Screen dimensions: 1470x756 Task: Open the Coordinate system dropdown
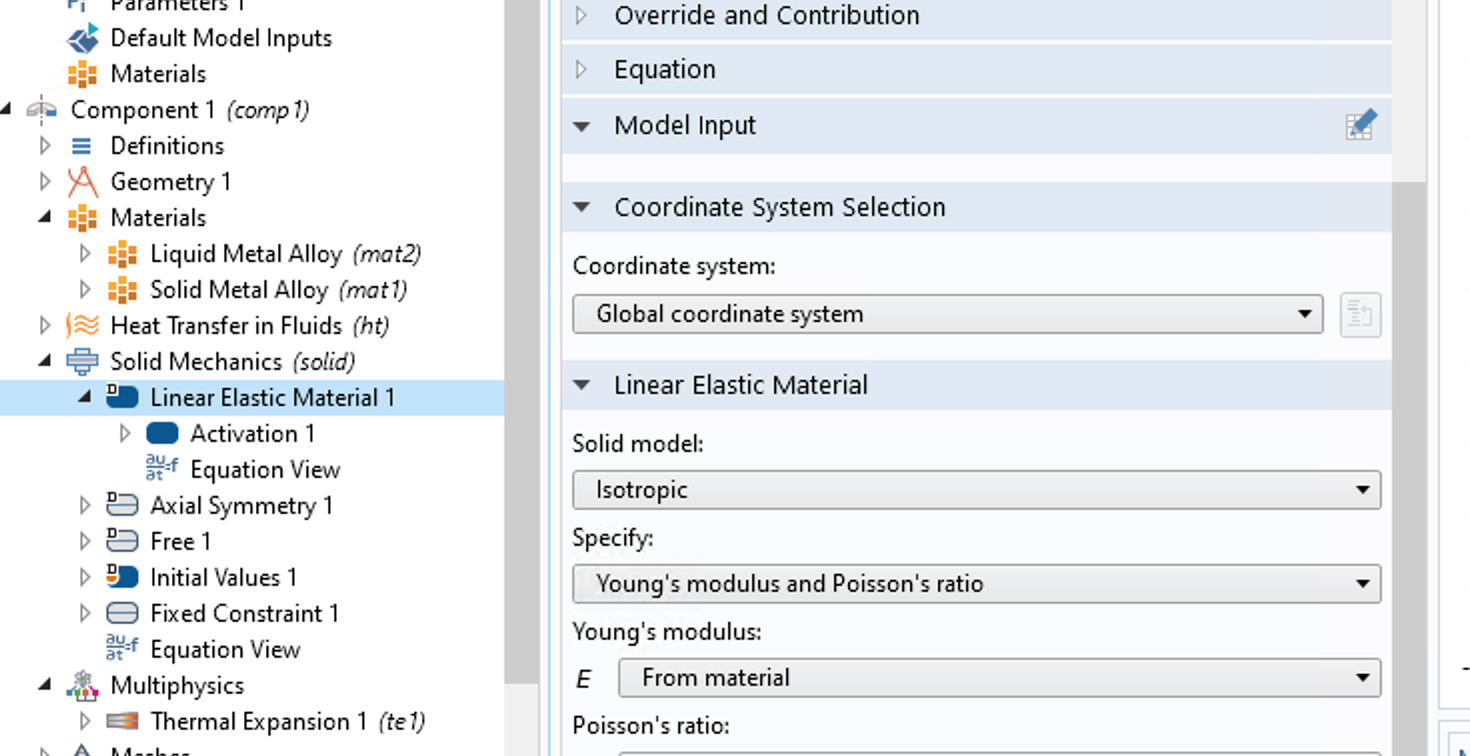pyautogui.click(x=947, y=314)
